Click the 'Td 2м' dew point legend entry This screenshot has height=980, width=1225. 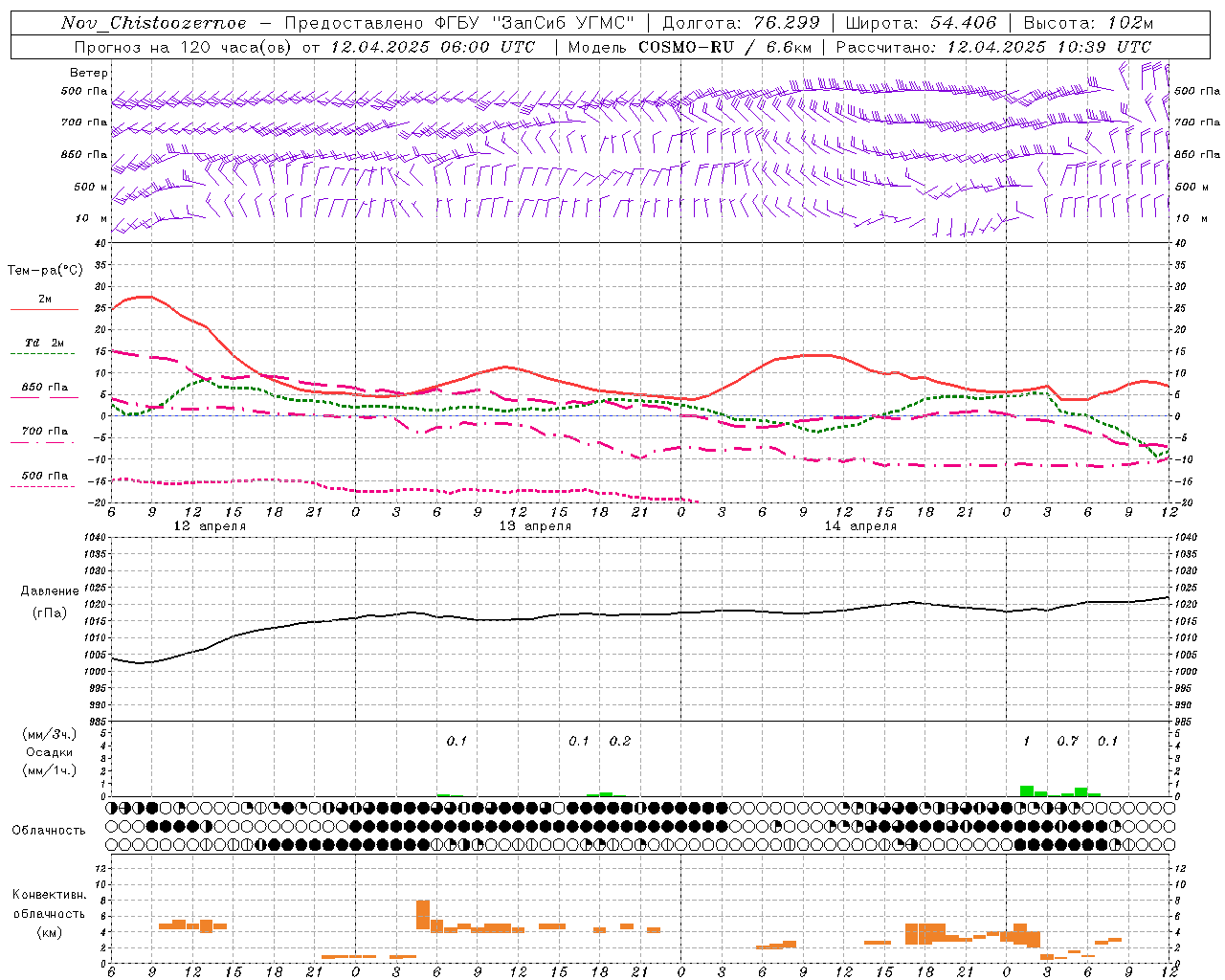[45, 343]
